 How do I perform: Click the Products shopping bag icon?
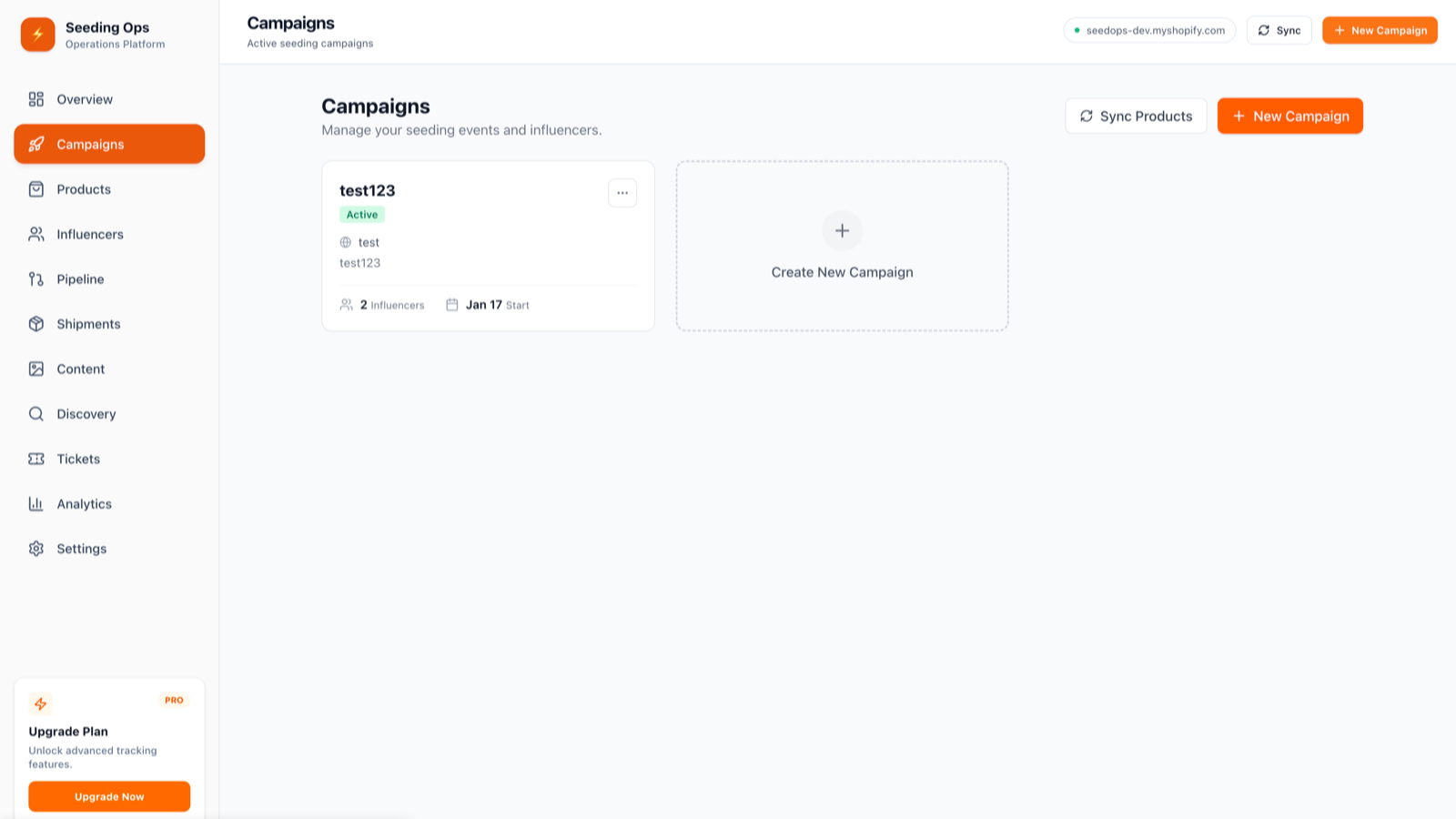[36, 189]
